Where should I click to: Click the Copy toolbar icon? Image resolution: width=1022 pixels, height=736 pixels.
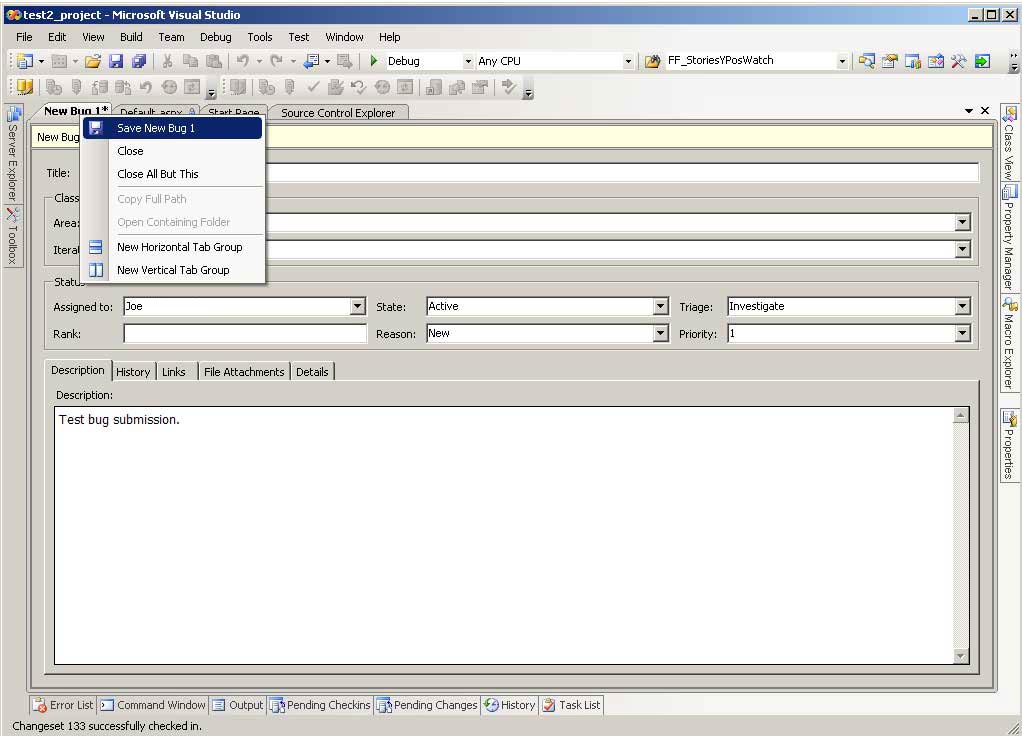click(x=190, y=61)
